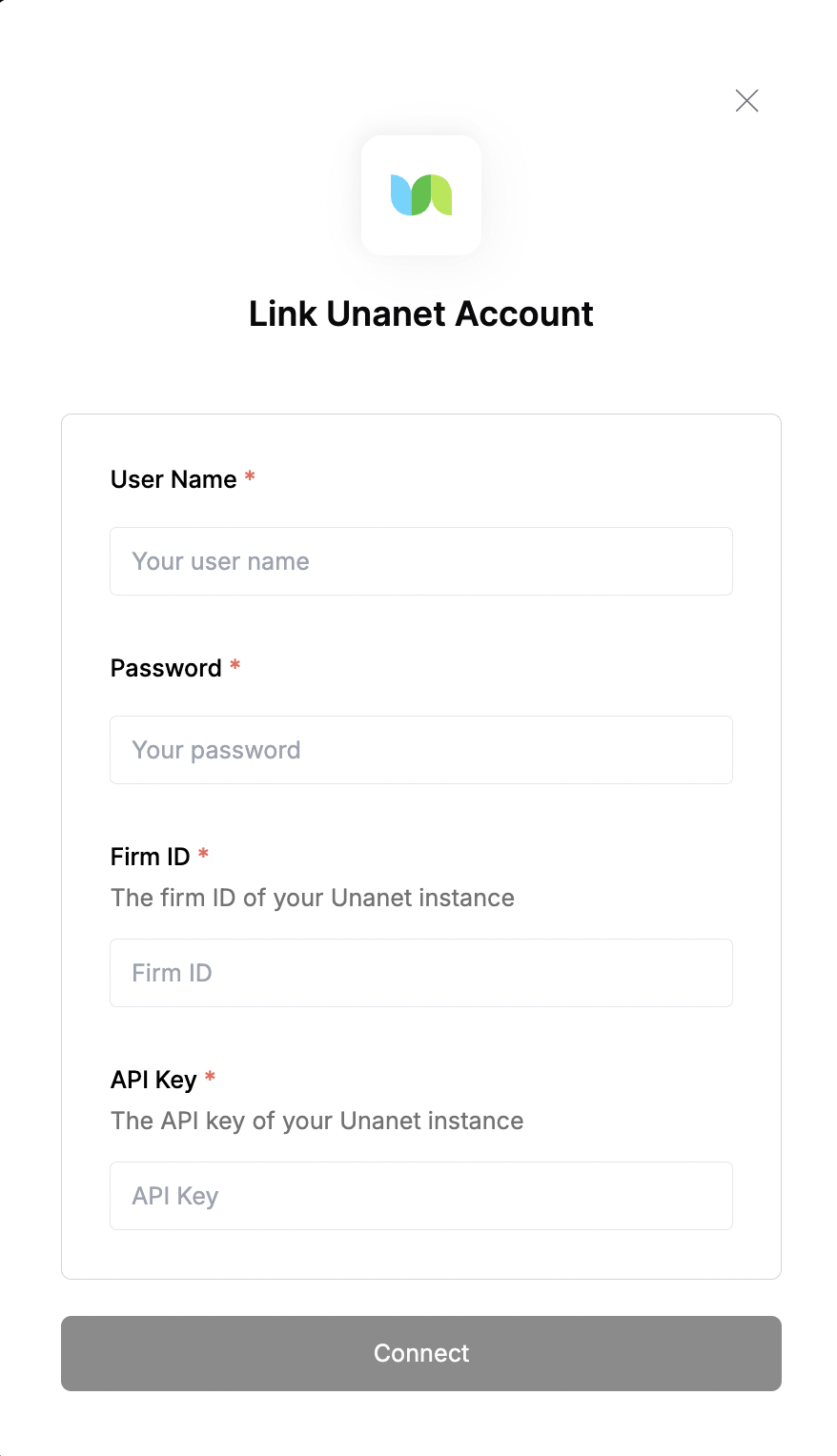Click the 'Link Unanet Account' heading
837x1456 pixels.
421,313
